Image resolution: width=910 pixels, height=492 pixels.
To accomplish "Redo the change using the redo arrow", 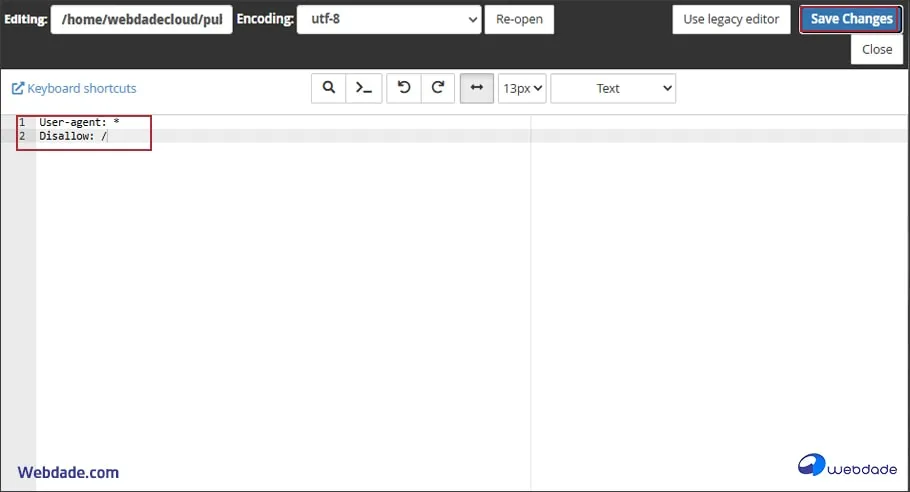I will 438,88.
